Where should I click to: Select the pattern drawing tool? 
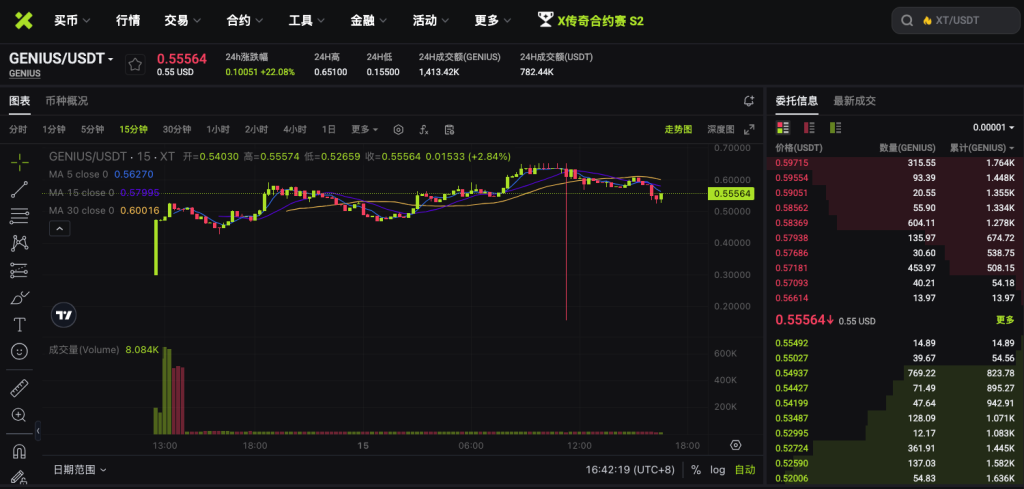coord(20,244)
